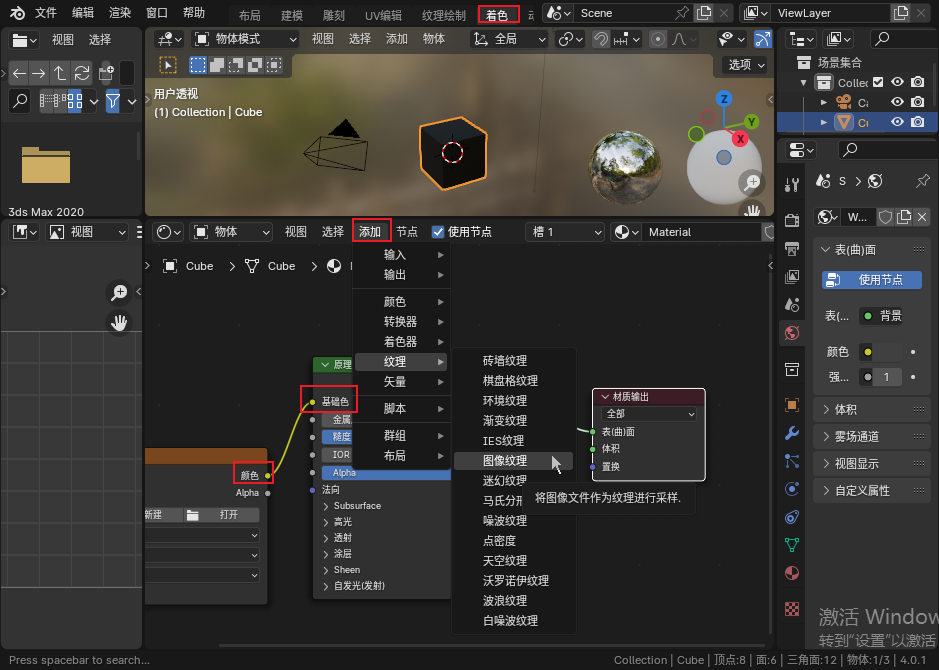Click the create new directory icon
This screenshot has height=670, width=939.
[106, 73]
